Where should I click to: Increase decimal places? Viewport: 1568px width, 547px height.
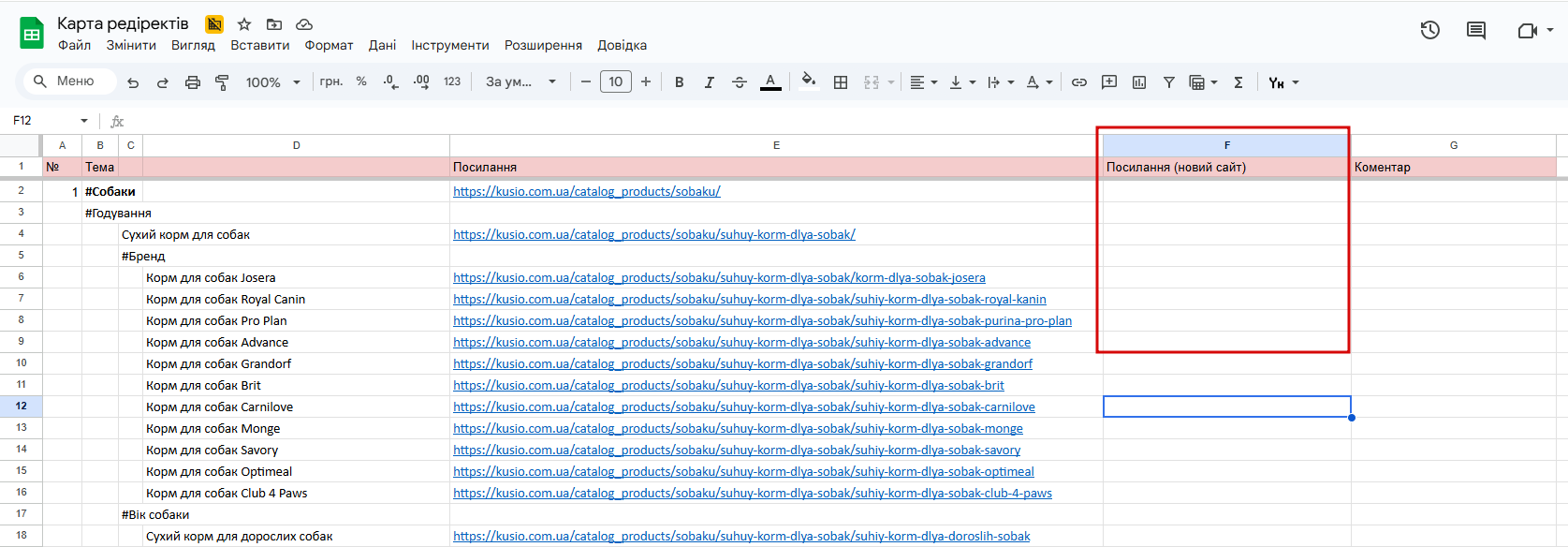[421, 82]
